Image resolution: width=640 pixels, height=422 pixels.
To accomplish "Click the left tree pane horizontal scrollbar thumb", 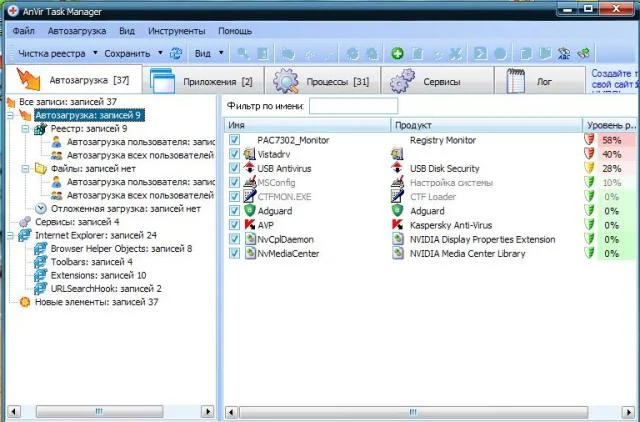I will point(99,411).
